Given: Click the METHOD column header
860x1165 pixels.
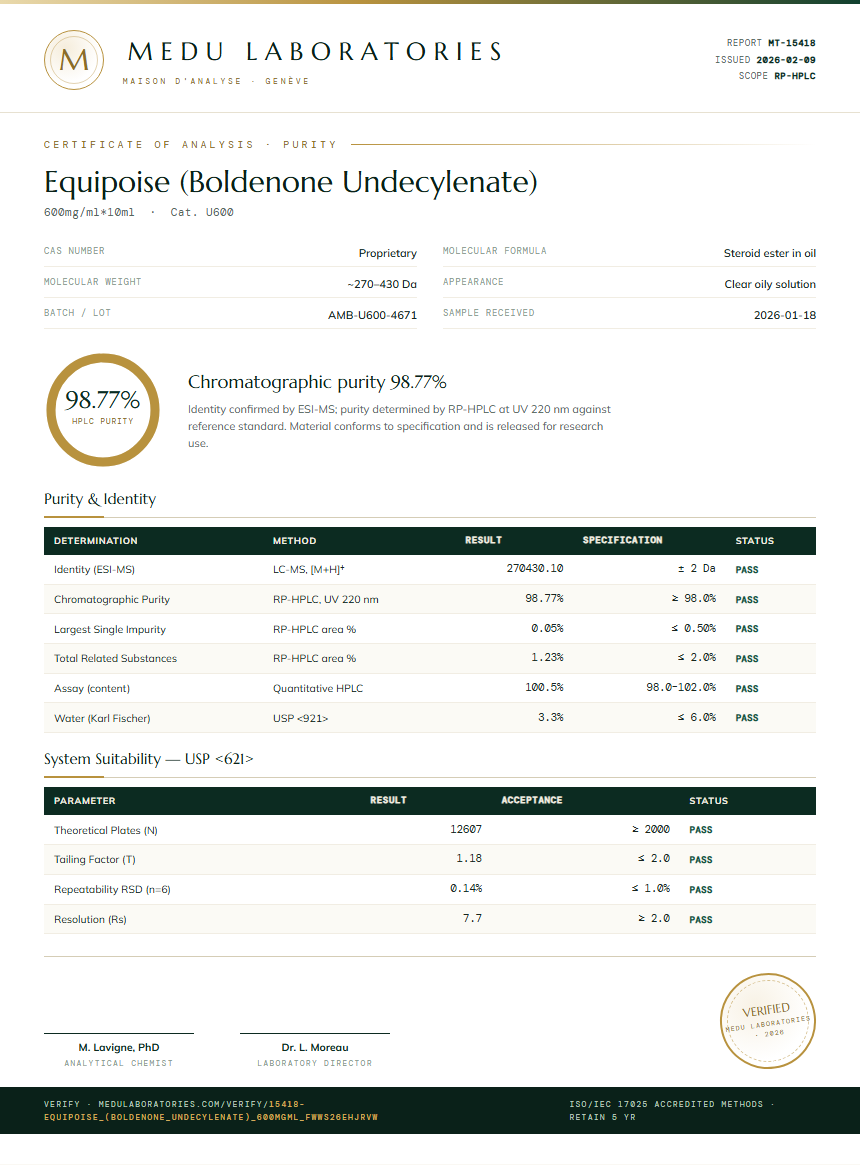Looking at the screenshot, I should point(294,541).
